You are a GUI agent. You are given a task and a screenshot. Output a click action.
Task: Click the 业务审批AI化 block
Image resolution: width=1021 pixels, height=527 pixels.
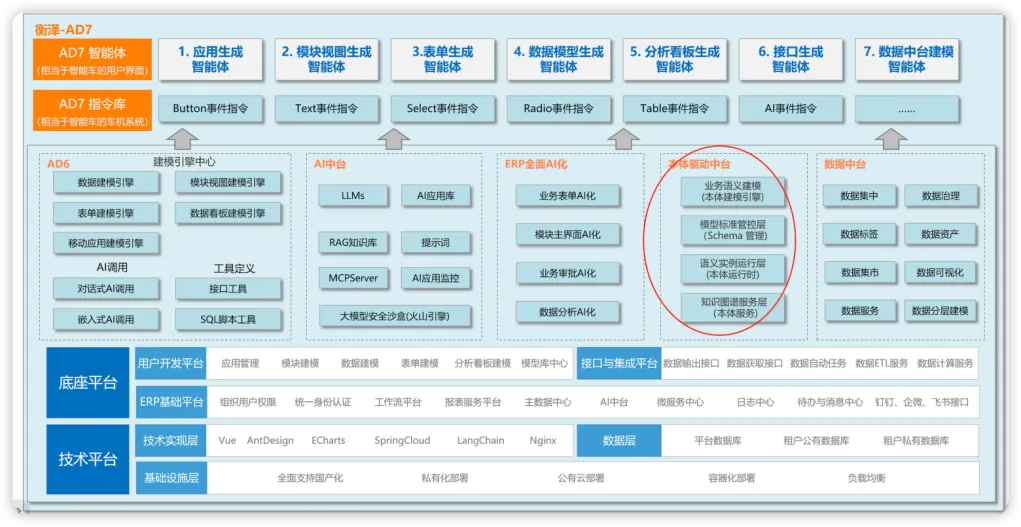point(567,273)
